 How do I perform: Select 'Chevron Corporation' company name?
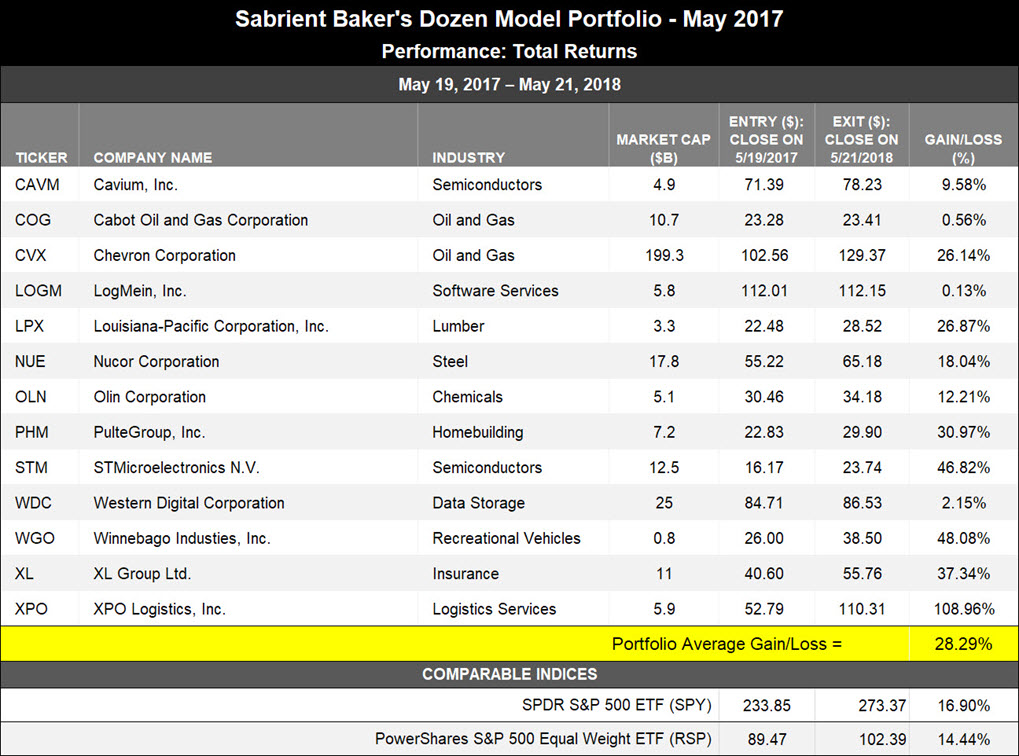point(164,255)
